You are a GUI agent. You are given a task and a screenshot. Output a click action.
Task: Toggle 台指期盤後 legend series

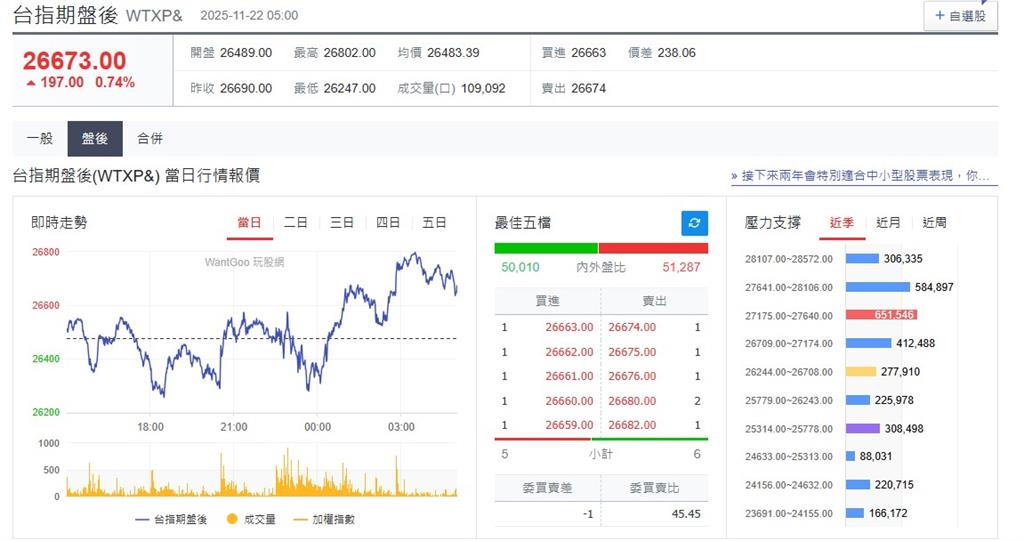pyautogui.click(x=172, y=519)
